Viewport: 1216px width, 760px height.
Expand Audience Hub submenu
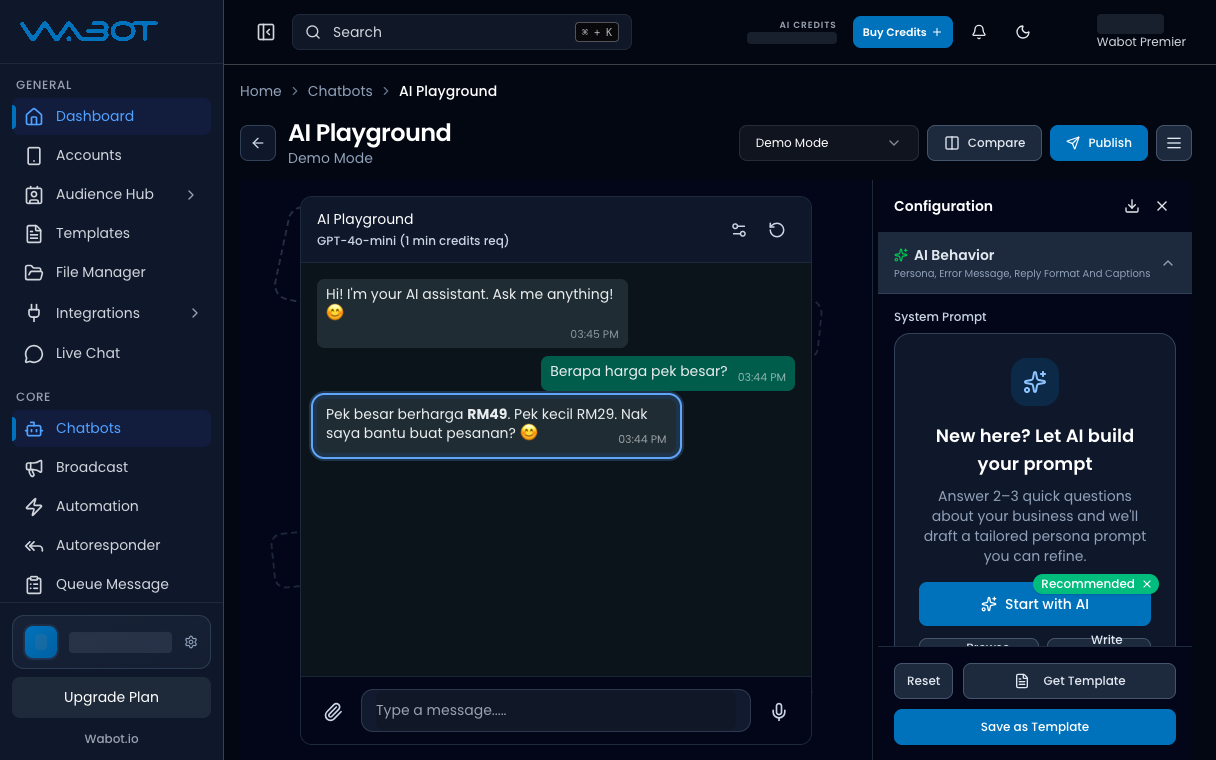[191, 194]
